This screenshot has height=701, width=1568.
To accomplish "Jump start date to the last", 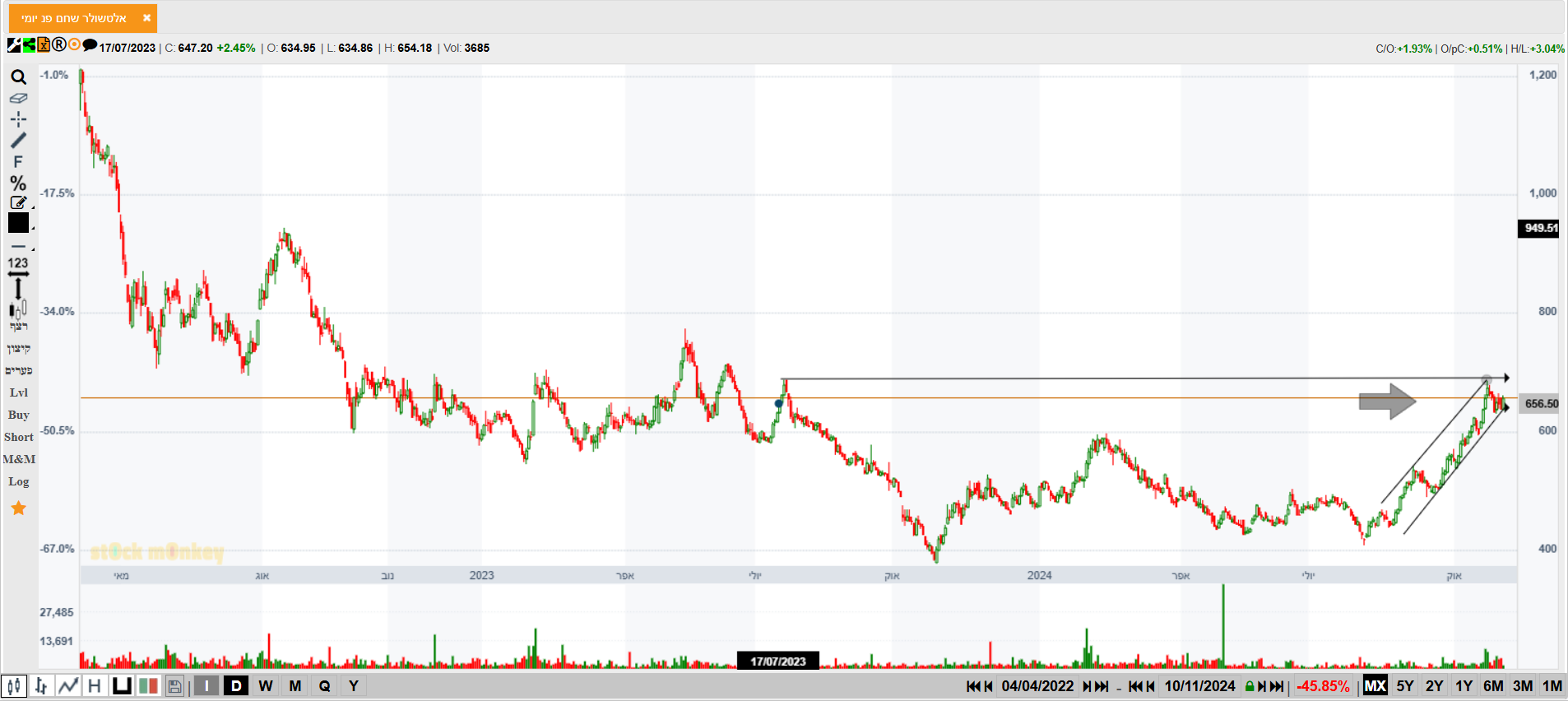I will coord(1102,686).
